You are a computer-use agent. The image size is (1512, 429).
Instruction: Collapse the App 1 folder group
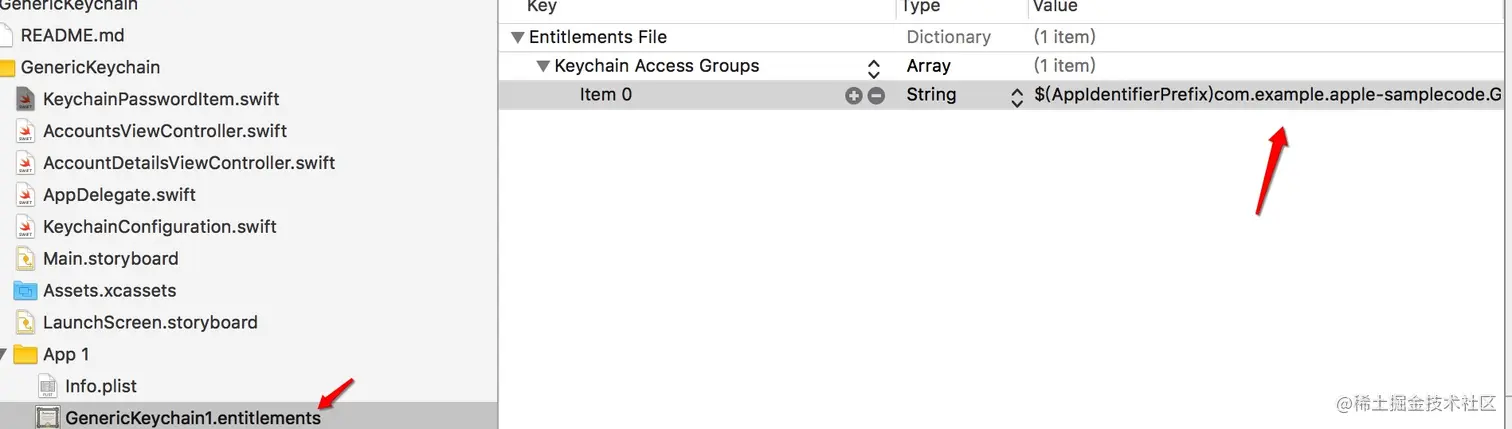(x=6, y=355)
